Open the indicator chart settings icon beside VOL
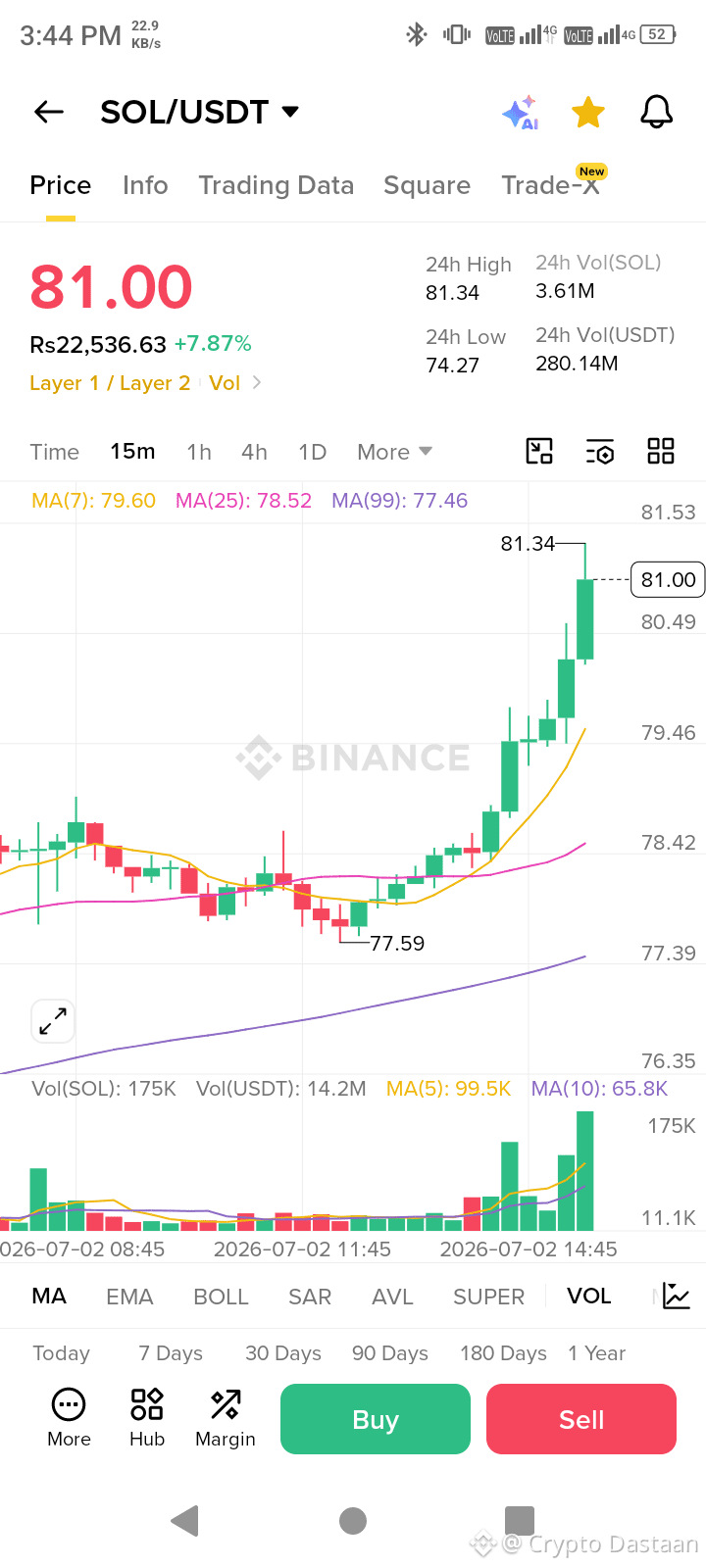 point(677,1296)
